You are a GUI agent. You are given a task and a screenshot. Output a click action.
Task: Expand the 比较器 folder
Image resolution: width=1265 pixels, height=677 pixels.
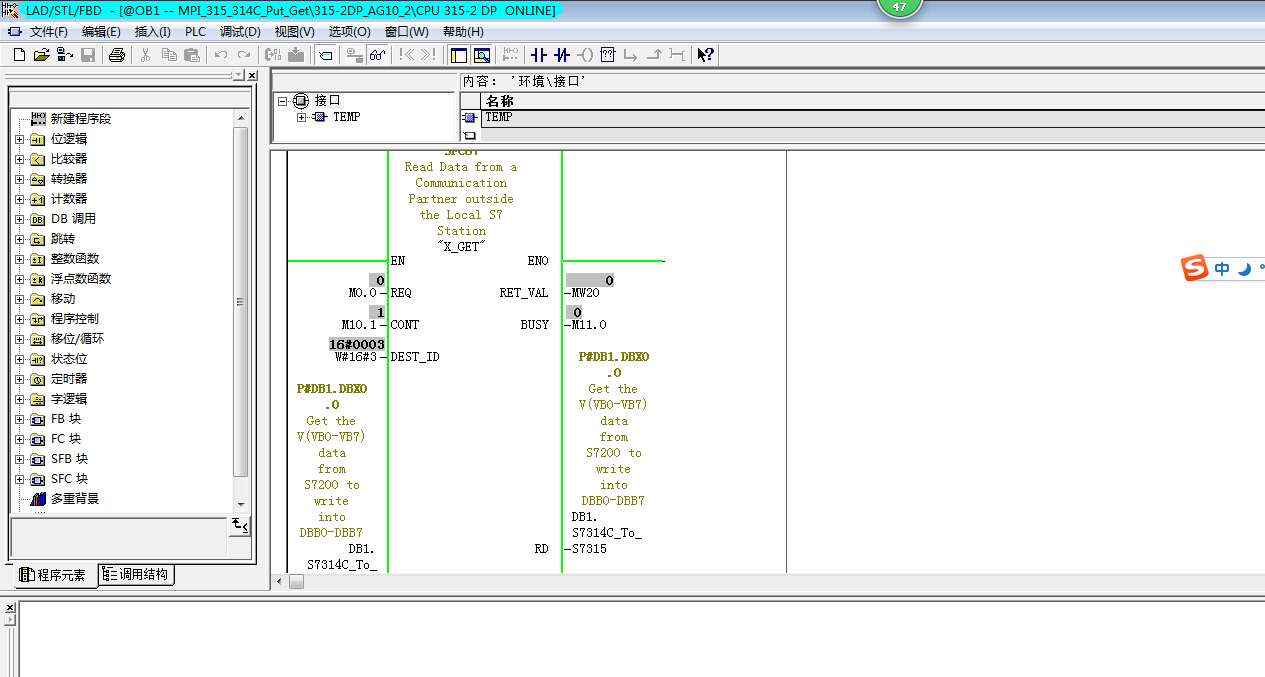click(20, 159)
